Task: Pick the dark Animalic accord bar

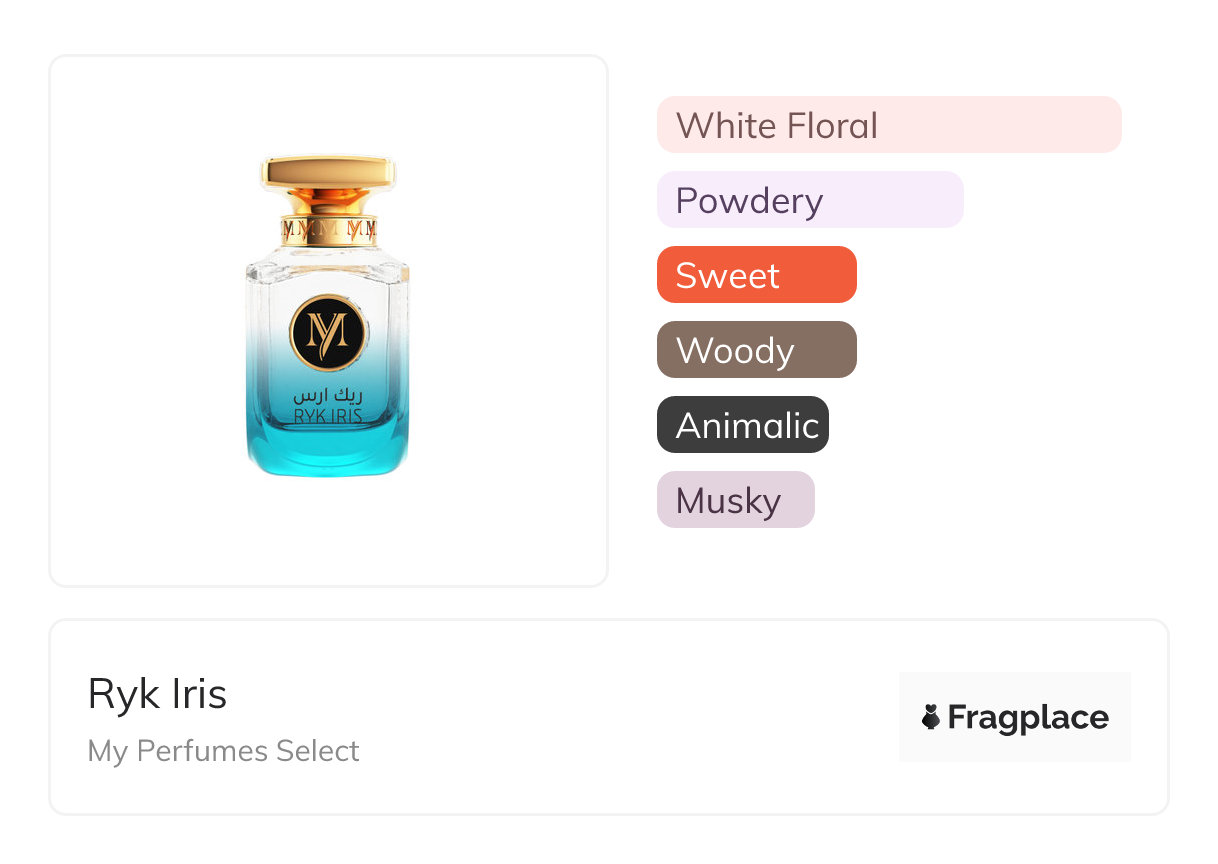Action: coord(742,425)
